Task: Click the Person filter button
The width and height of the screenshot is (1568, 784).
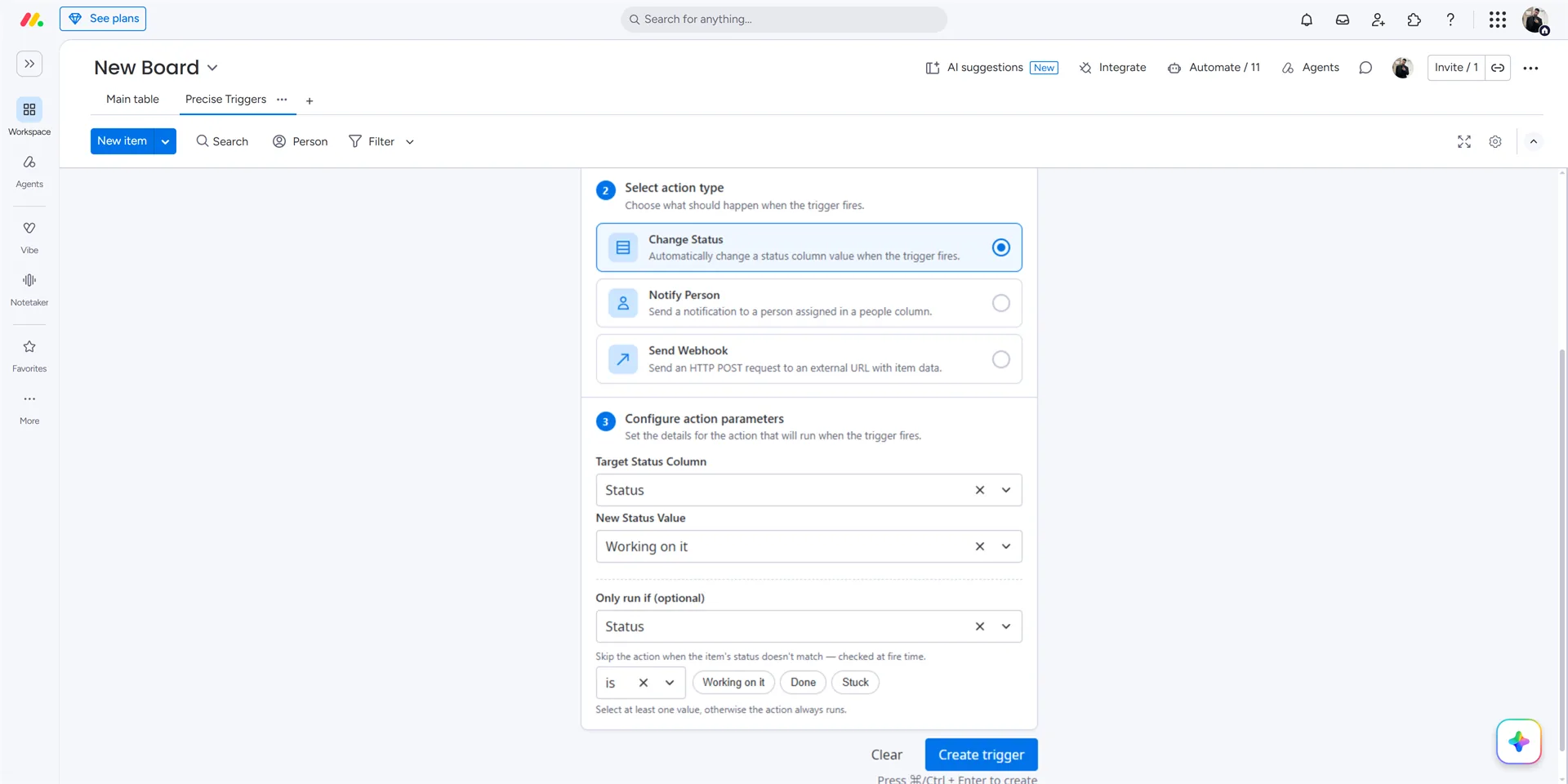Action: [300, 142]
